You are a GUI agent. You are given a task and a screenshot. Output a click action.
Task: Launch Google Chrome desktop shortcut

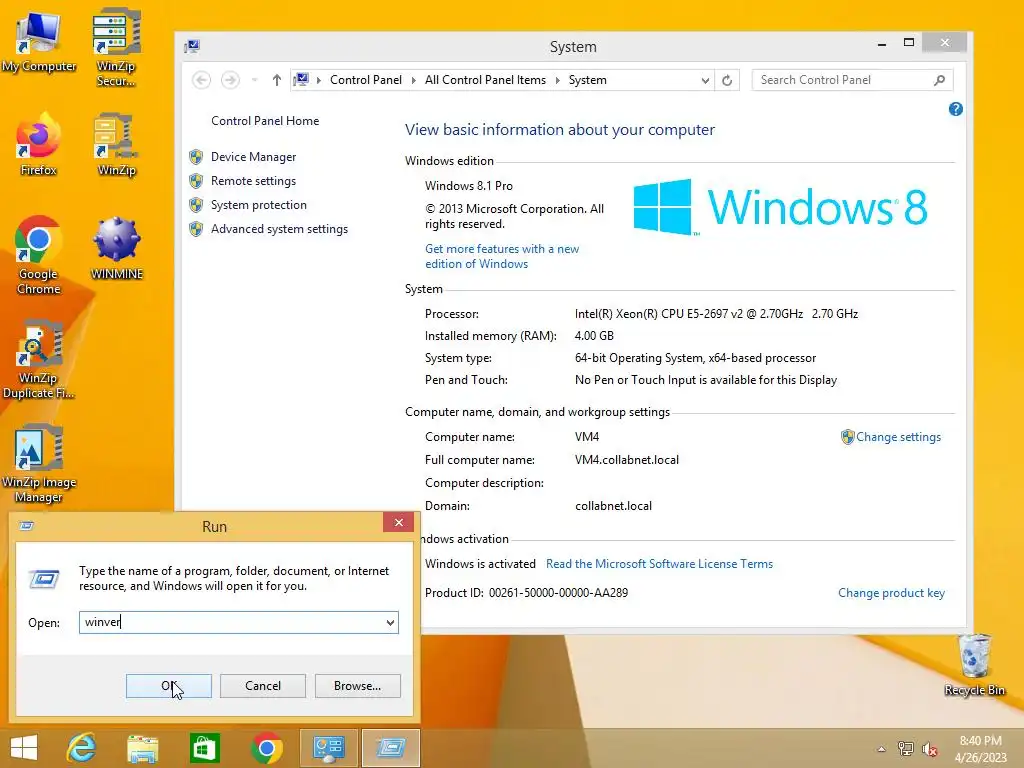tap(38, 255)
